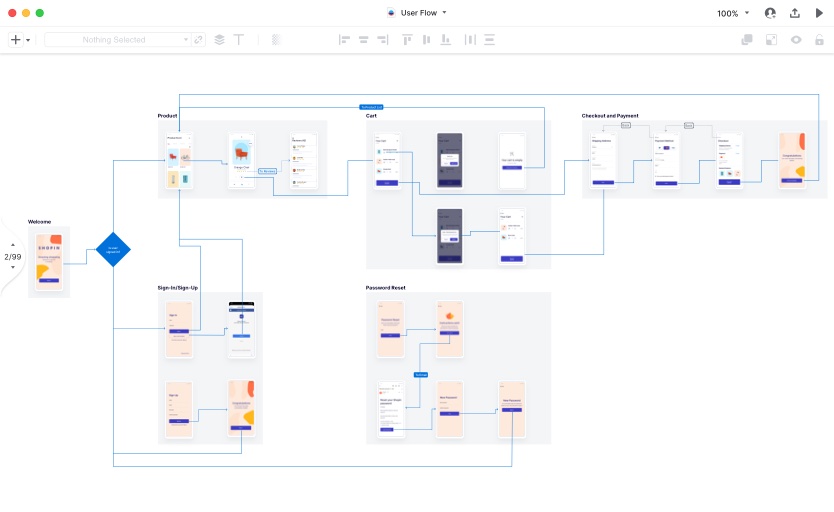Open the dropdown arrow beside the plus tool
The width and height of the screenshot is (834, 512).
(x=28, y=40)
